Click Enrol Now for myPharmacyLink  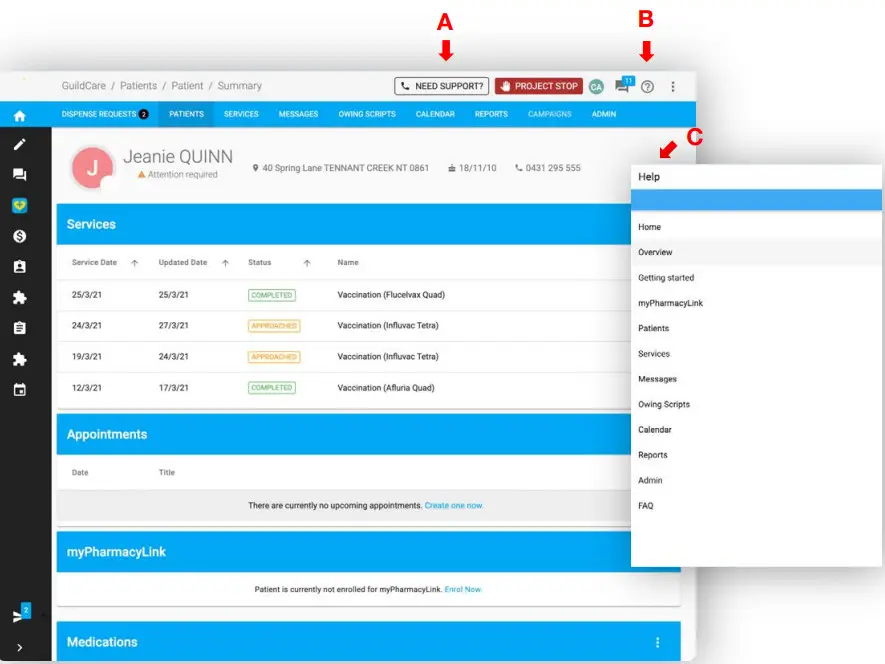462,589
